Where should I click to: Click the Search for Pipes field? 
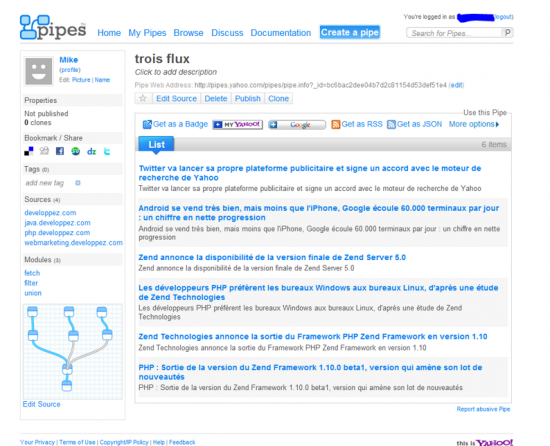(x=454, y=33)
